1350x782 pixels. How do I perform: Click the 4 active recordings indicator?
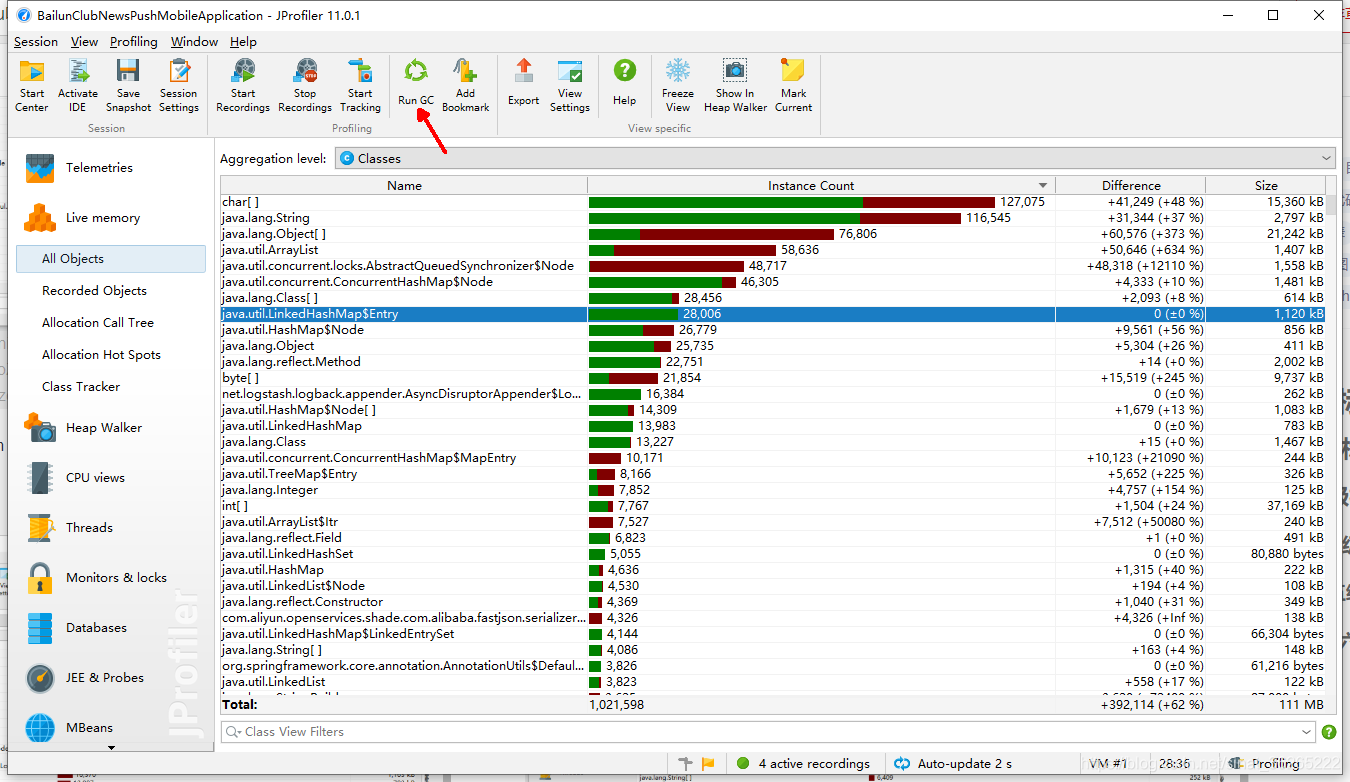pos(803,764)
